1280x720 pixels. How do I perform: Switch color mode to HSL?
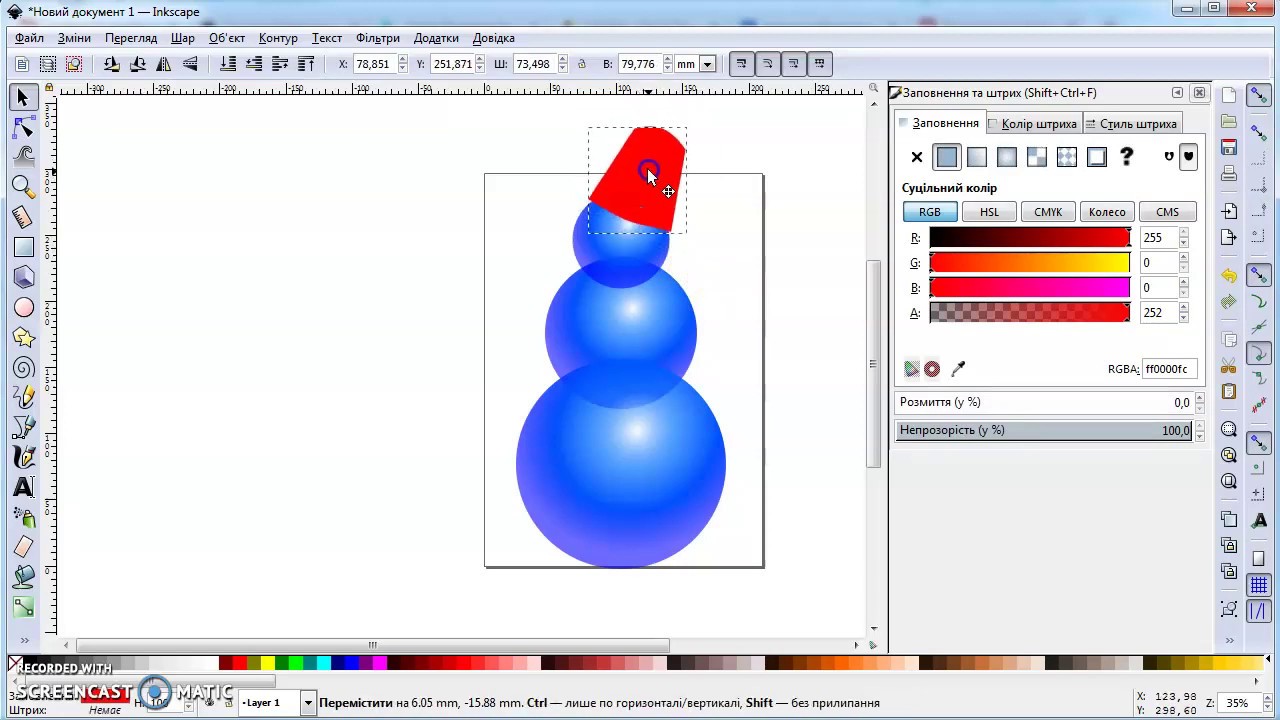pyautogui.click(x=989, y=212)
